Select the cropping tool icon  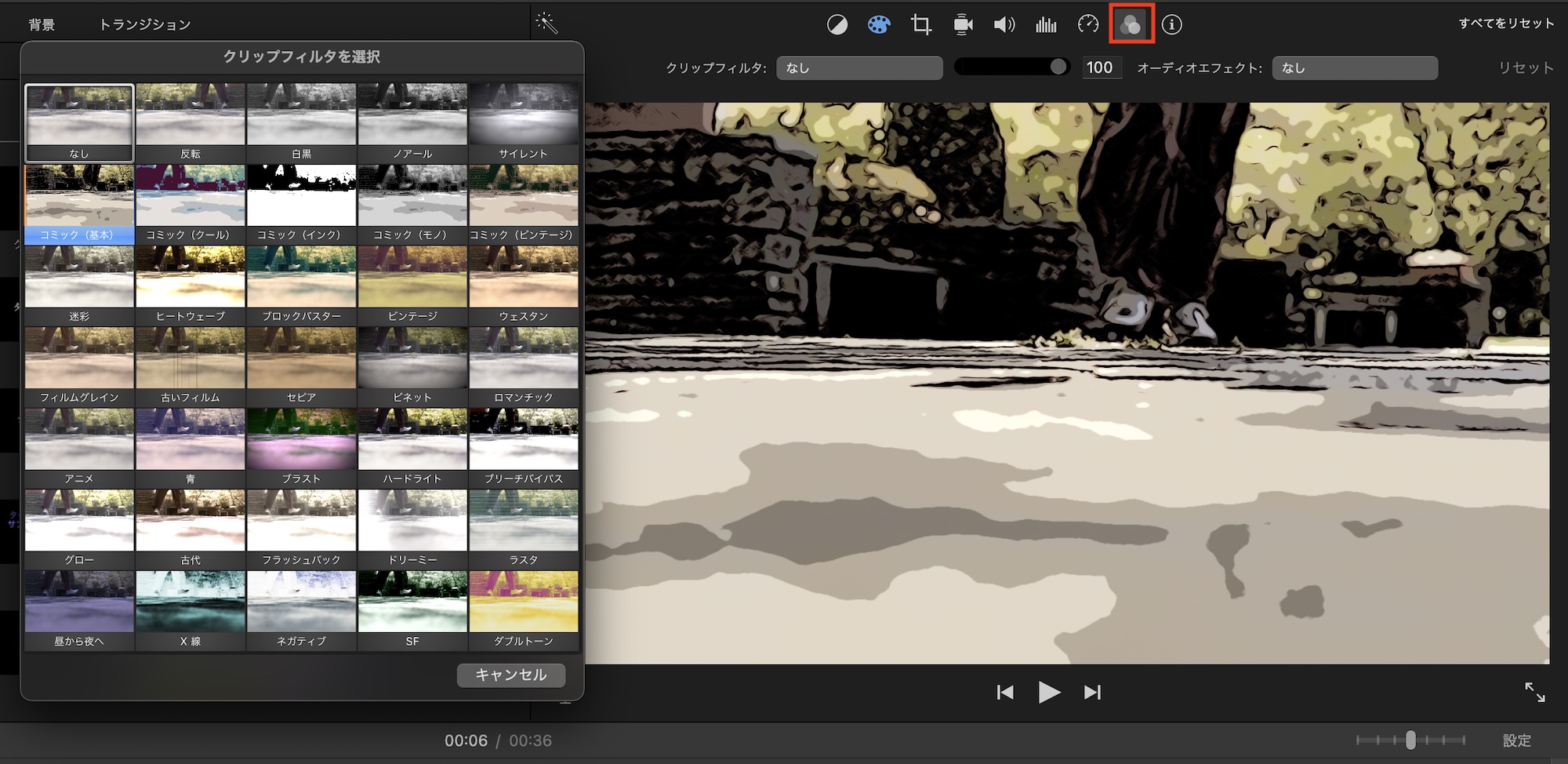(921, 25)
